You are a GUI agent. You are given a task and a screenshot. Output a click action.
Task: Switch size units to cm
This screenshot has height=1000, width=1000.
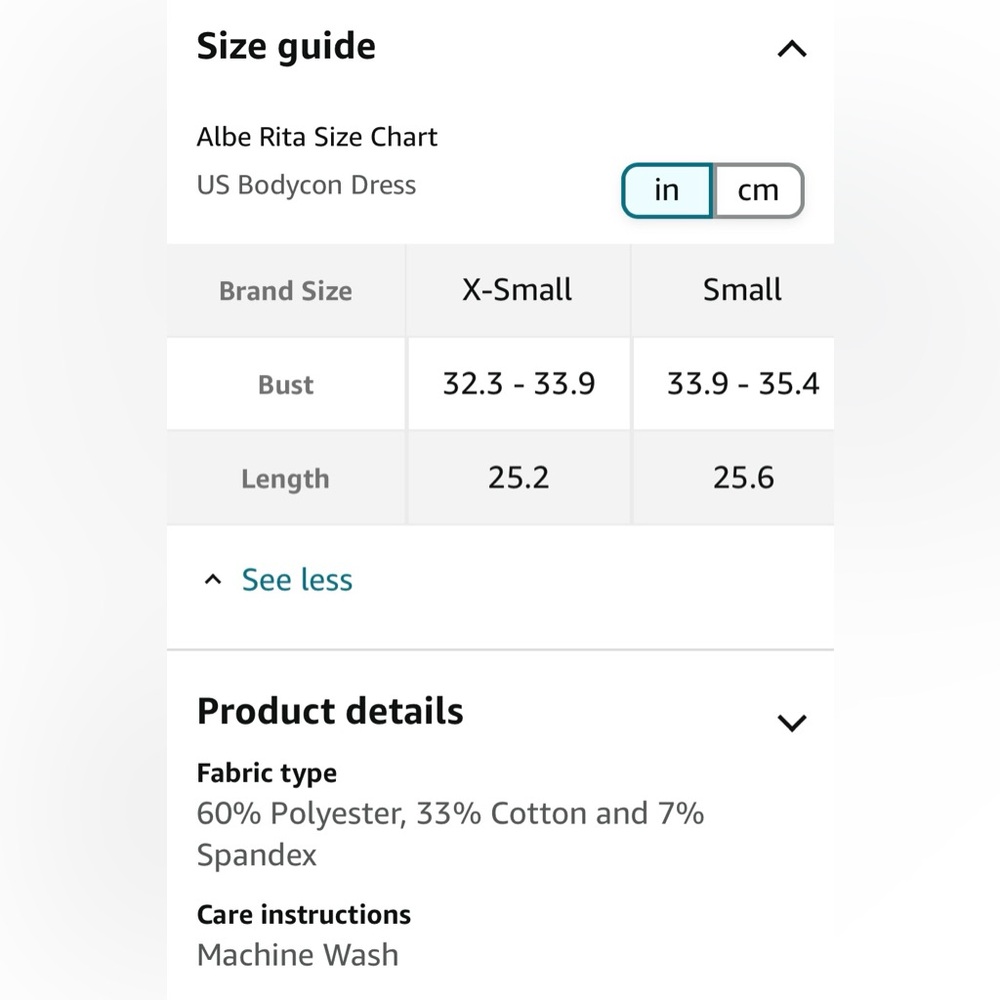click(758, 190)
